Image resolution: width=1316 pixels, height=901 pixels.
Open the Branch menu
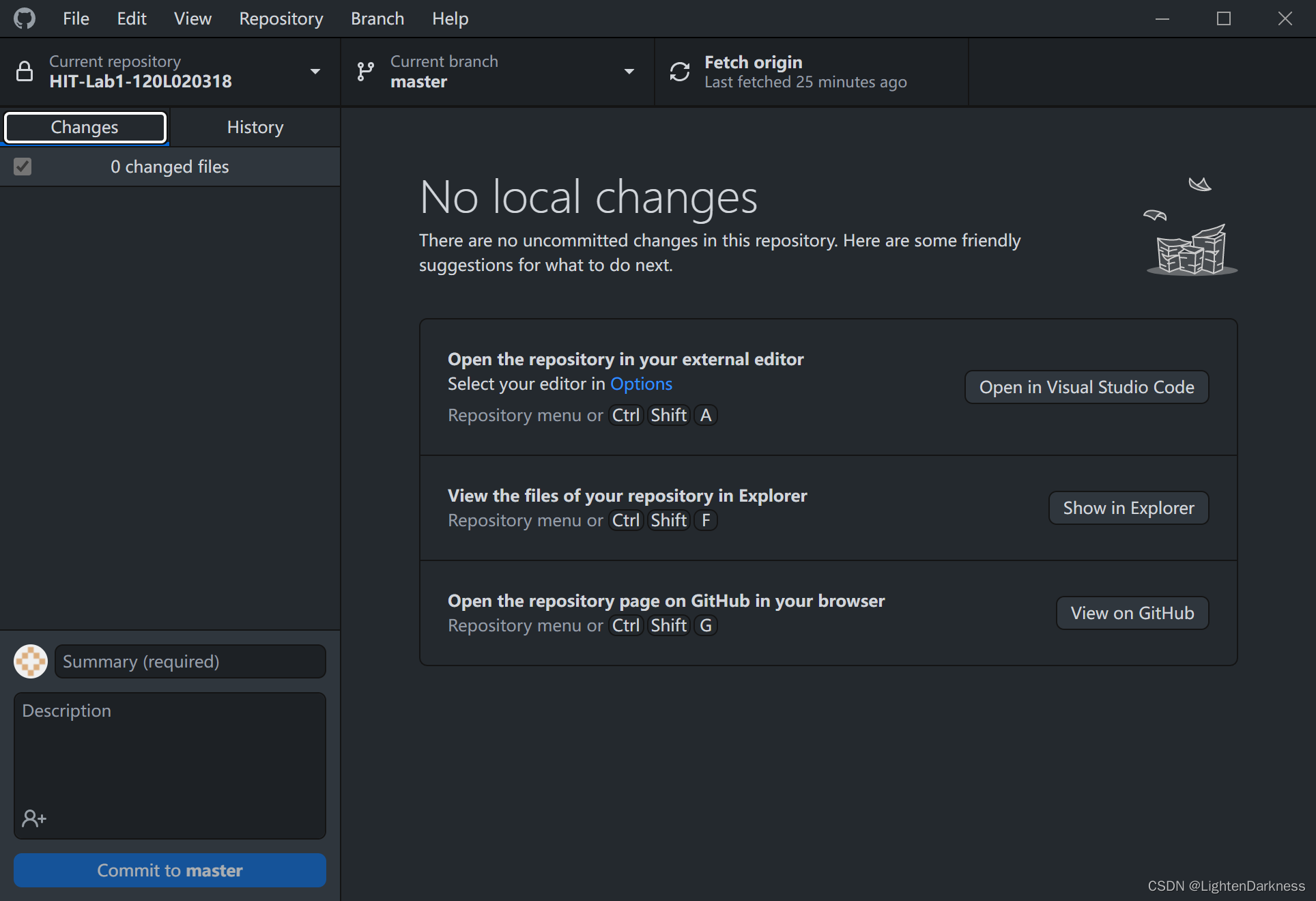(x=377, y=18)
